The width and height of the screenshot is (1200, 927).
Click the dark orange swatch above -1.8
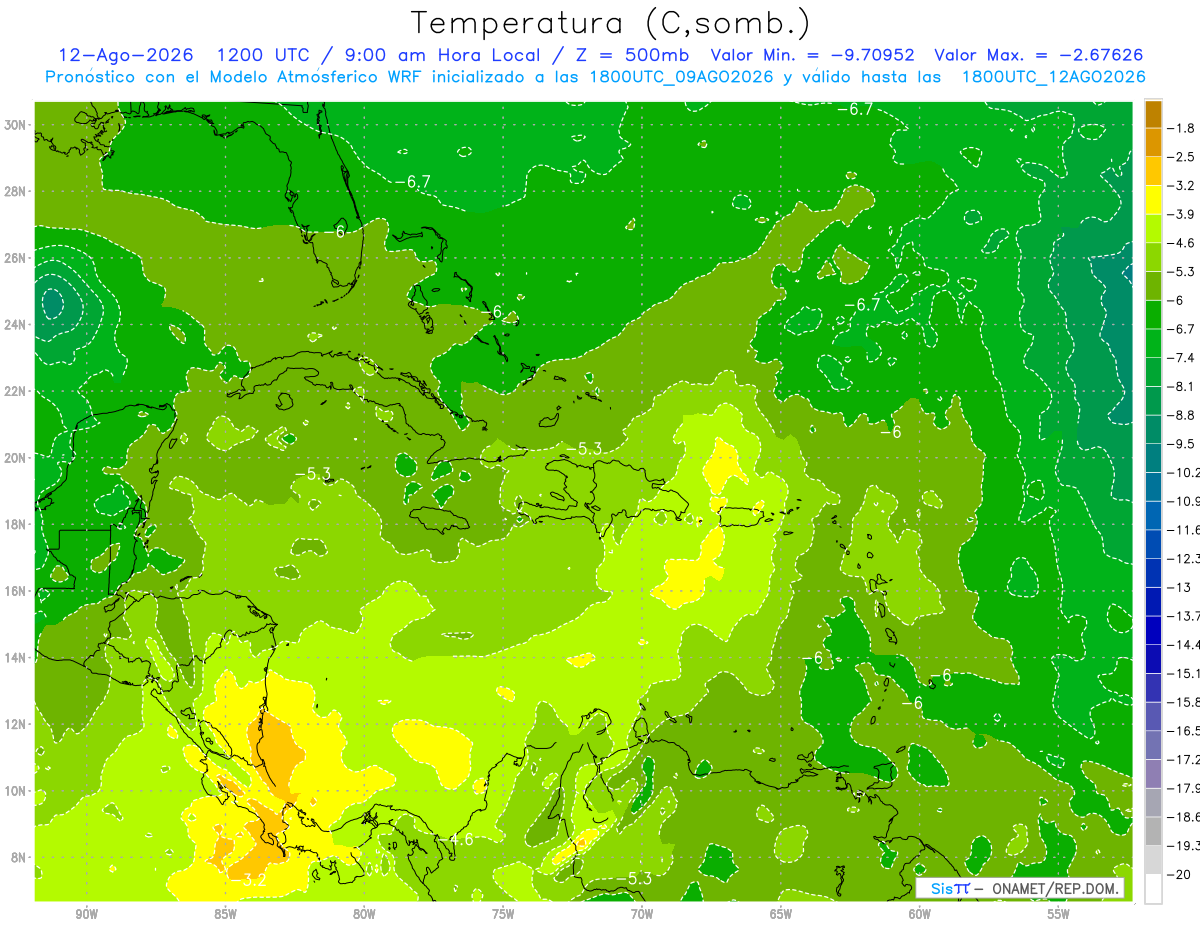(1153, 114)
